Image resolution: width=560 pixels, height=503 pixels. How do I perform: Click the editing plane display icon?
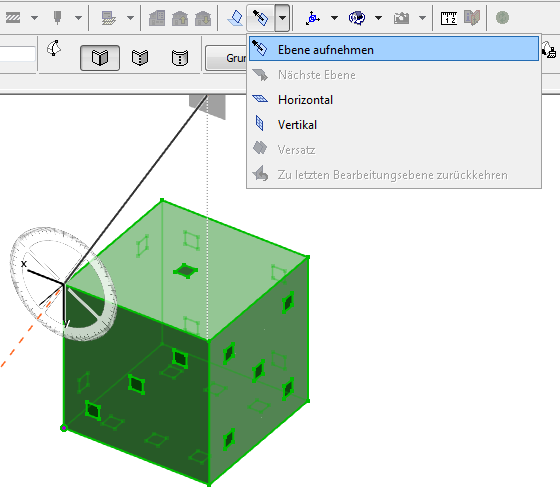pos(235,18)
